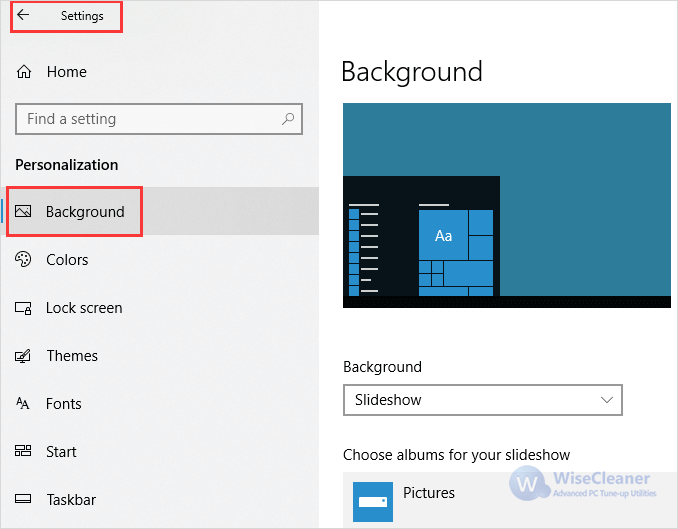Click the Lock screen monitor icon
Image resolution: width=678 pixels, height=529 pixels.
click(23, 308)
